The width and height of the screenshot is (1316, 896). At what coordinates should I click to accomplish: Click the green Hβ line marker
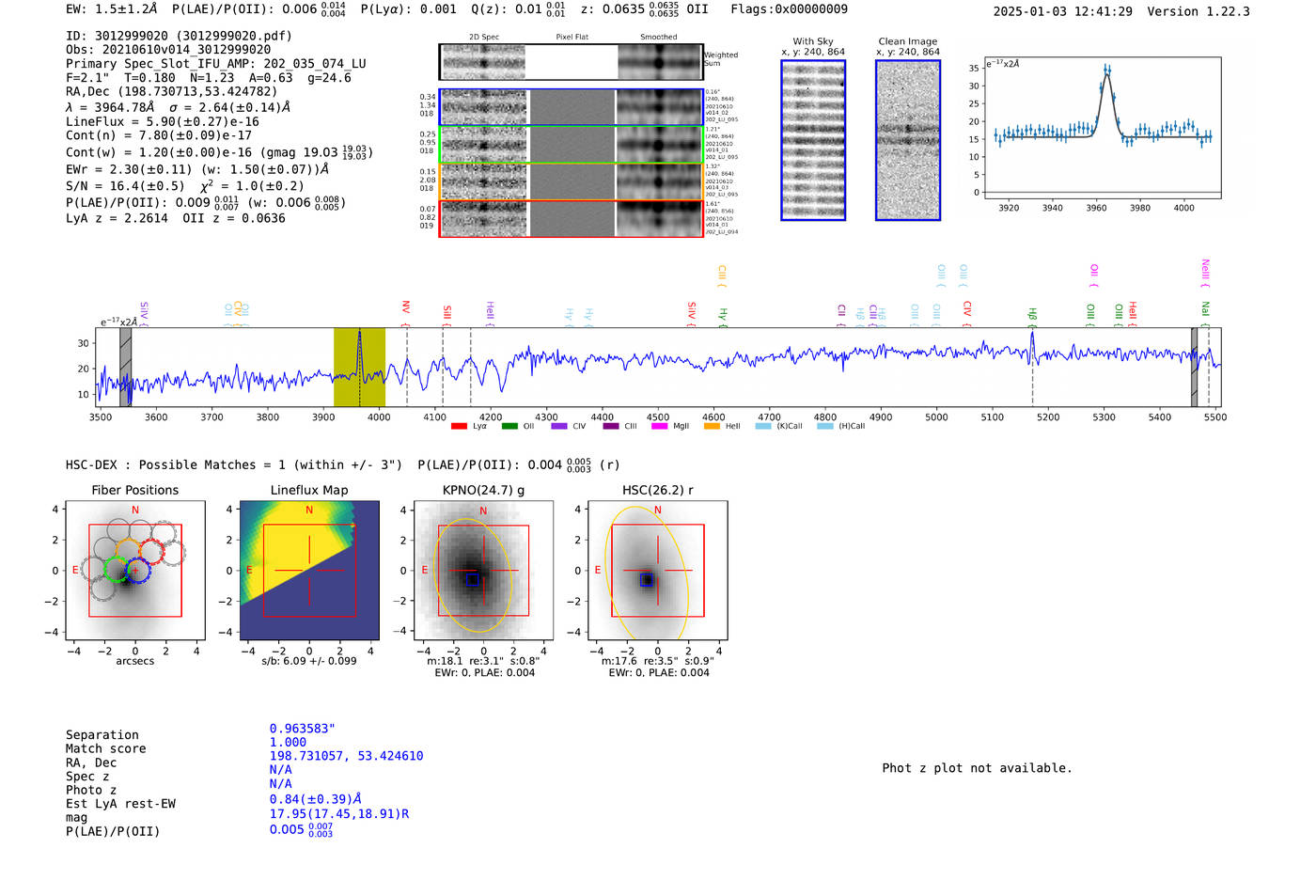[1032, 317]
